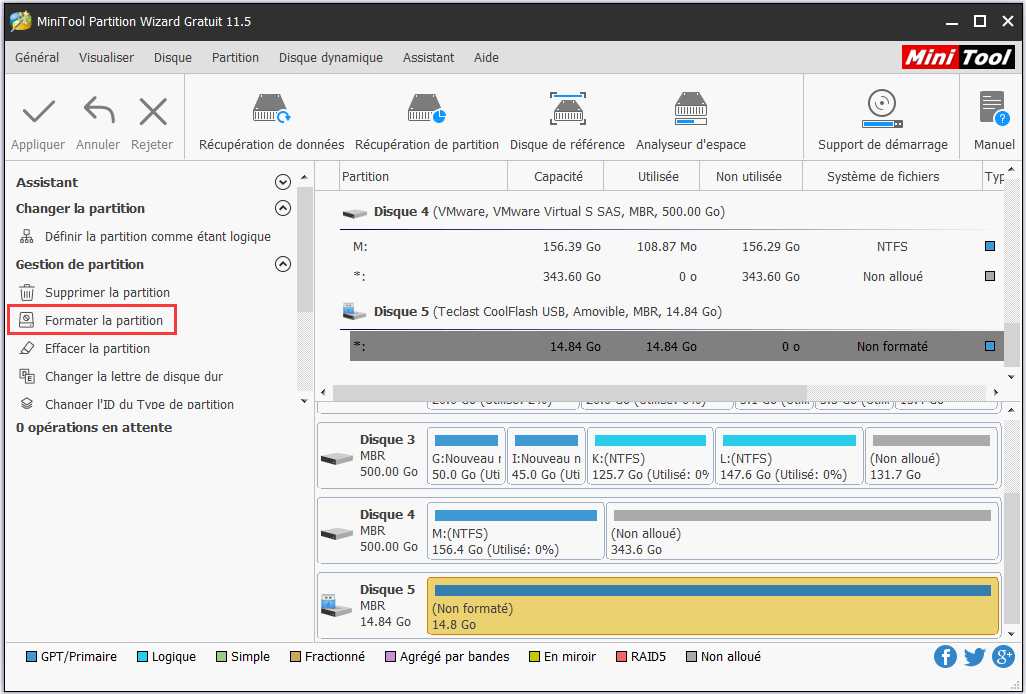Click Supprimer la partition trash icon
Screen dimensions: 1026x694
tap(27, 292)
